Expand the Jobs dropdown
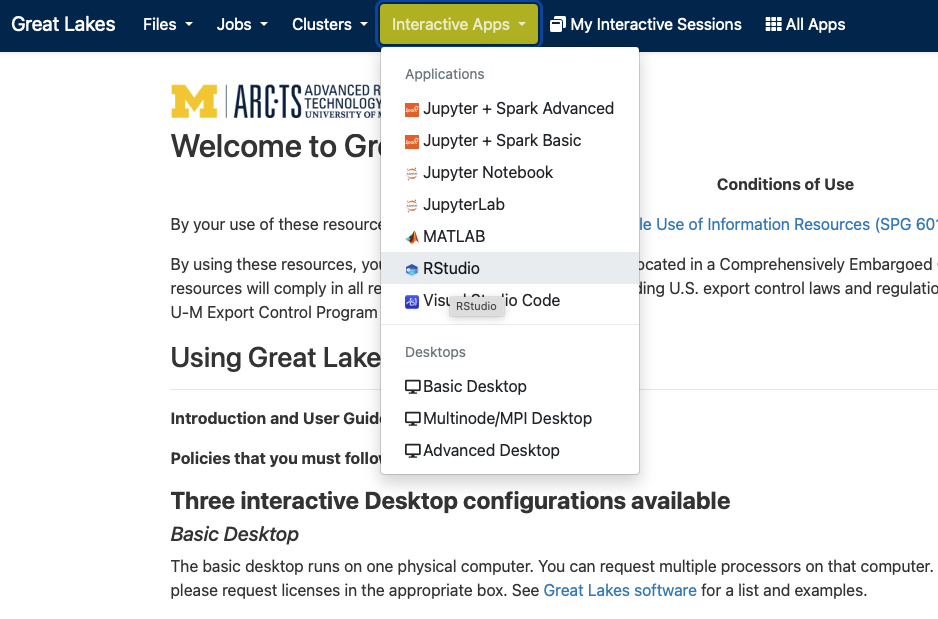938x619 pixels. click(x=242, y=24)
